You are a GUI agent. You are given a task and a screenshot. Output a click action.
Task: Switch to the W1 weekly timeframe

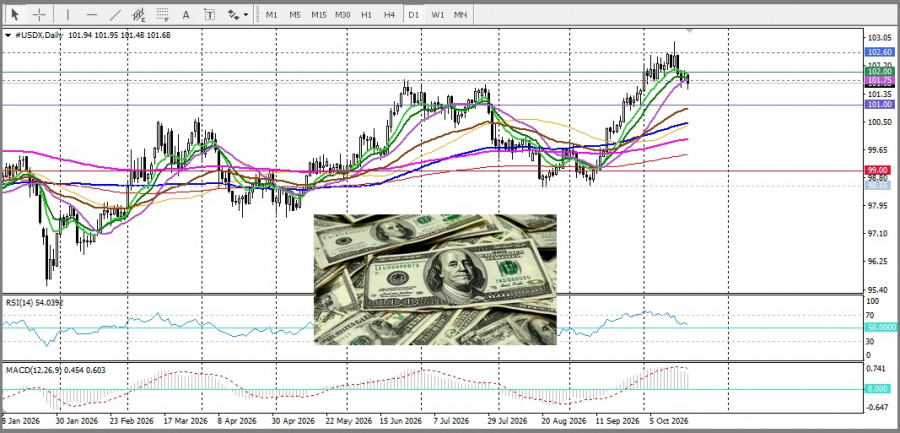438,15
